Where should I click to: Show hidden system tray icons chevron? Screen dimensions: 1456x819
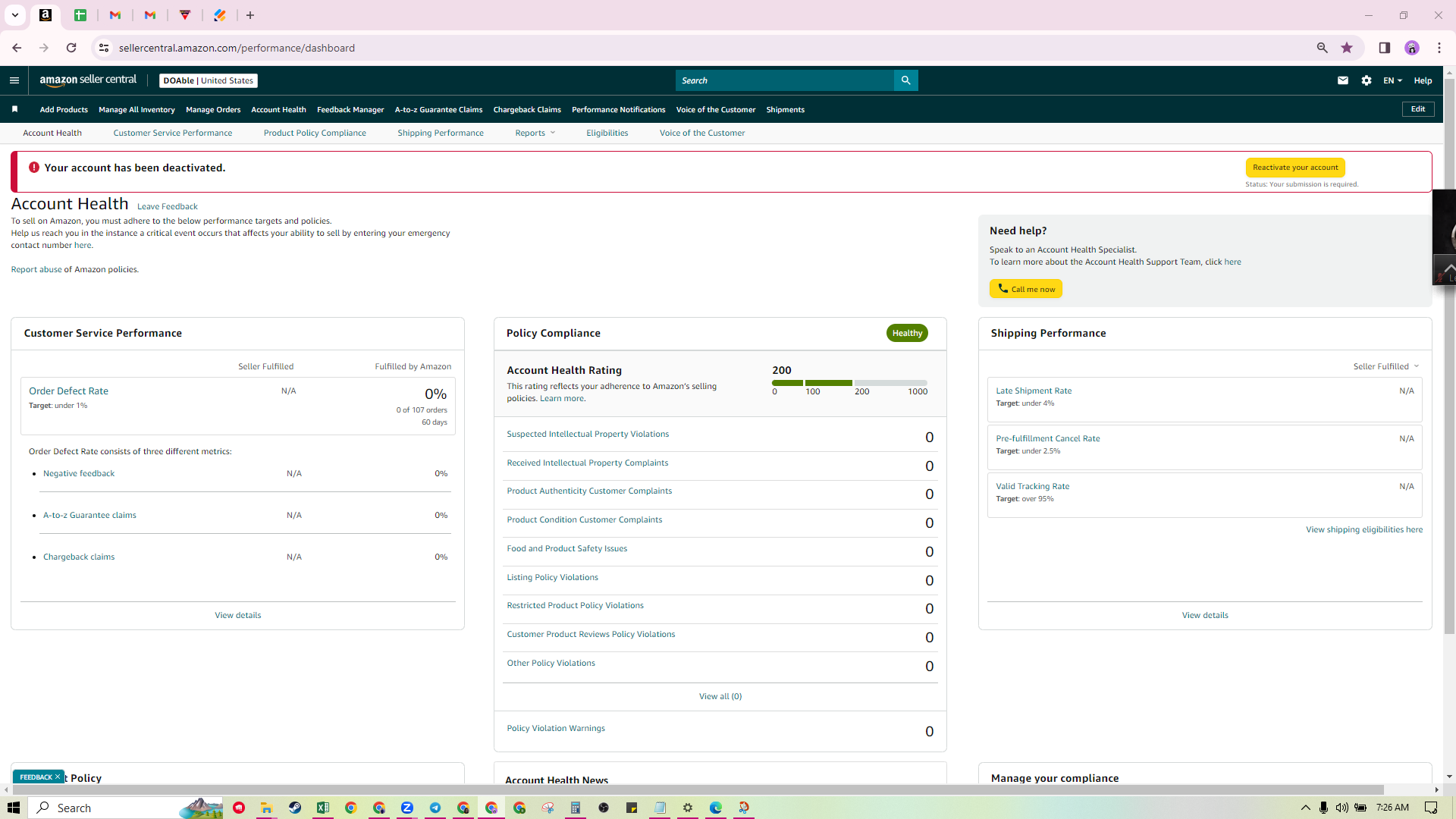pos(1305,808)
